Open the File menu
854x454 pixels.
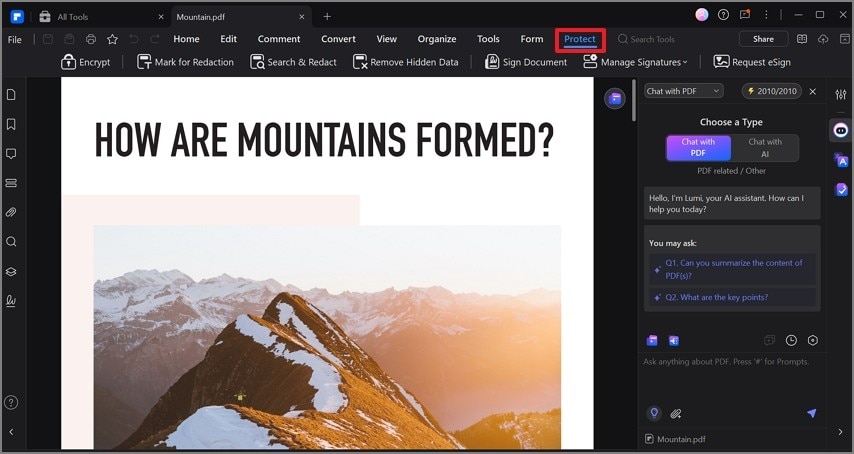pyautogui.click(x=15, y=39)
